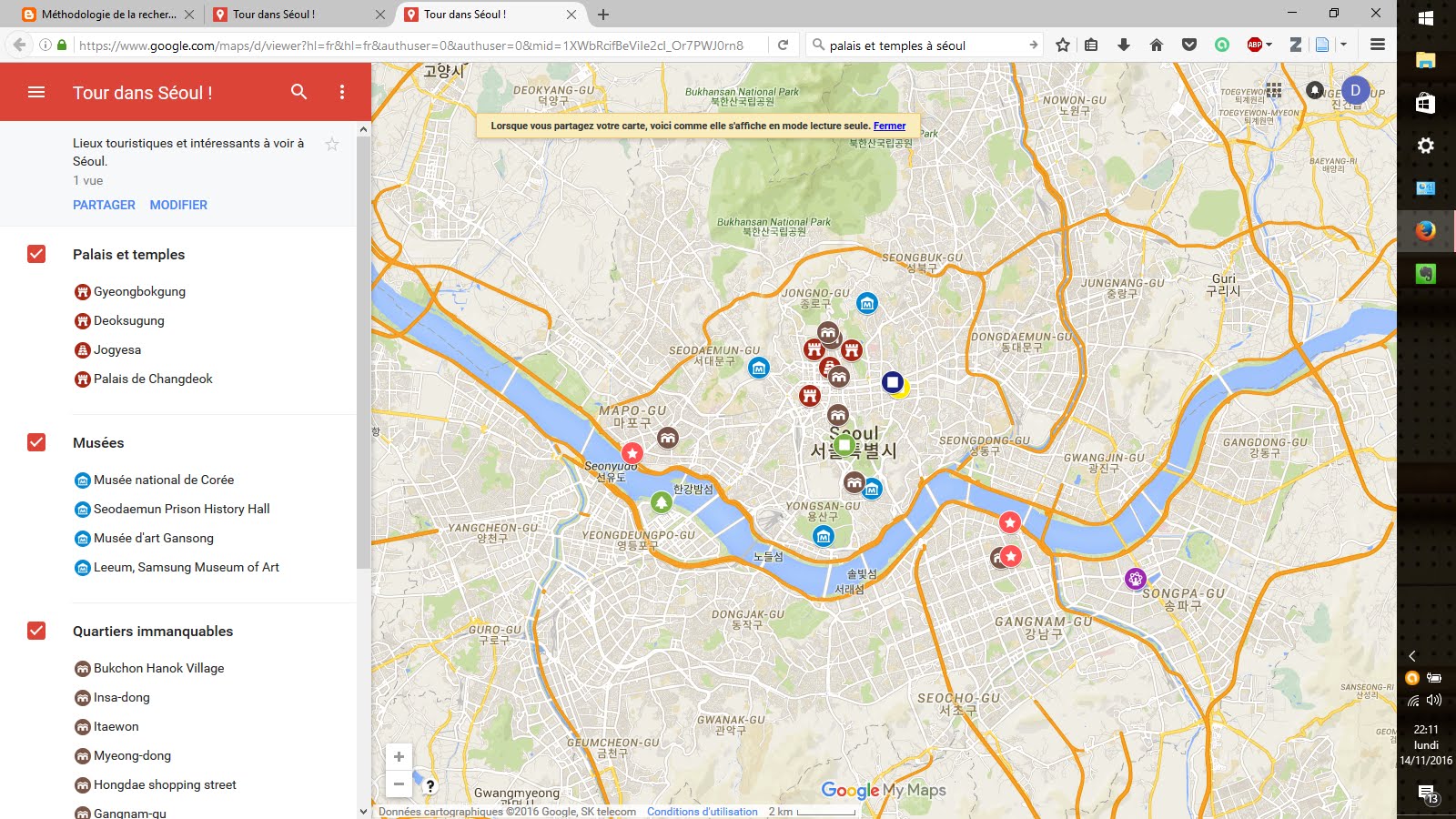Screen dimensions: 1456x819
Task: Expand the system tray hidden icons chevron
Action: pyautogui.click(x=1412, y=656)
